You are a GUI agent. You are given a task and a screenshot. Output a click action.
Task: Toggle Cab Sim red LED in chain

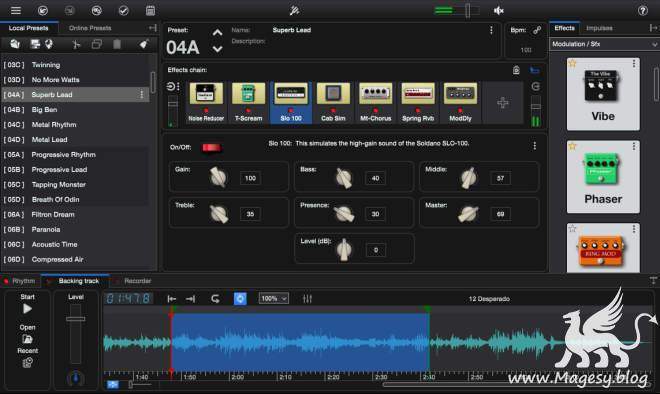point(333,111)
